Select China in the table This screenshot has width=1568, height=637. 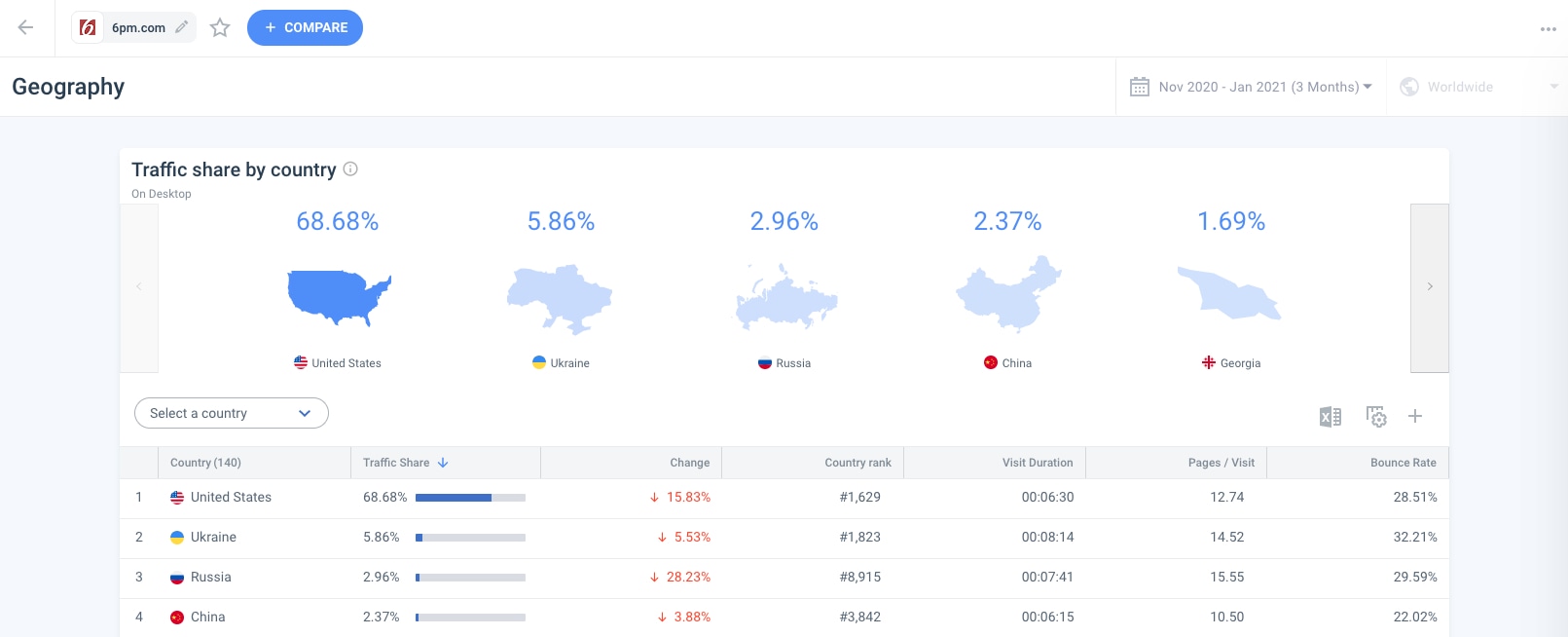[208, 617]
